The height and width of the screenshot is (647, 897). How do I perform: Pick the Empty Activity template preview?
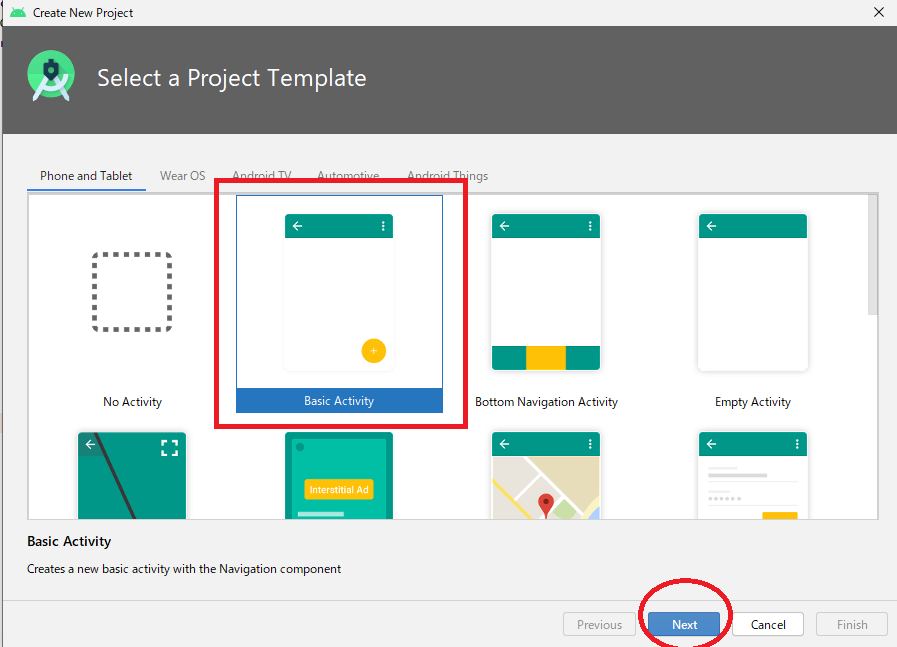click(753, 292)
